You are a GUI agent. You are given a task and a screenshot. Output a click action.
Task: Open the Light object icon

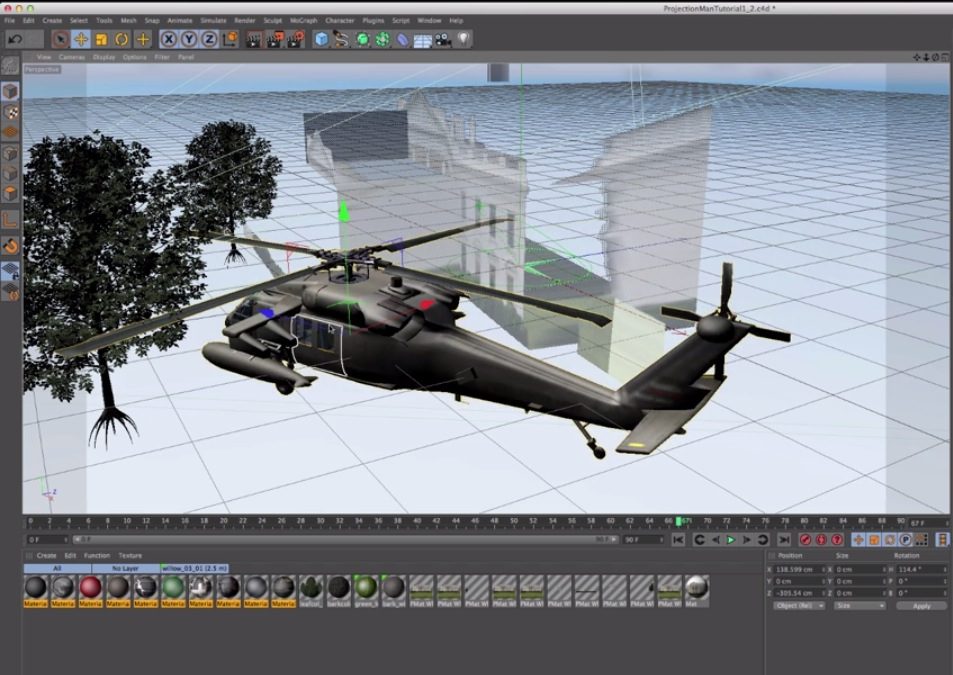(x=464, y=39)
